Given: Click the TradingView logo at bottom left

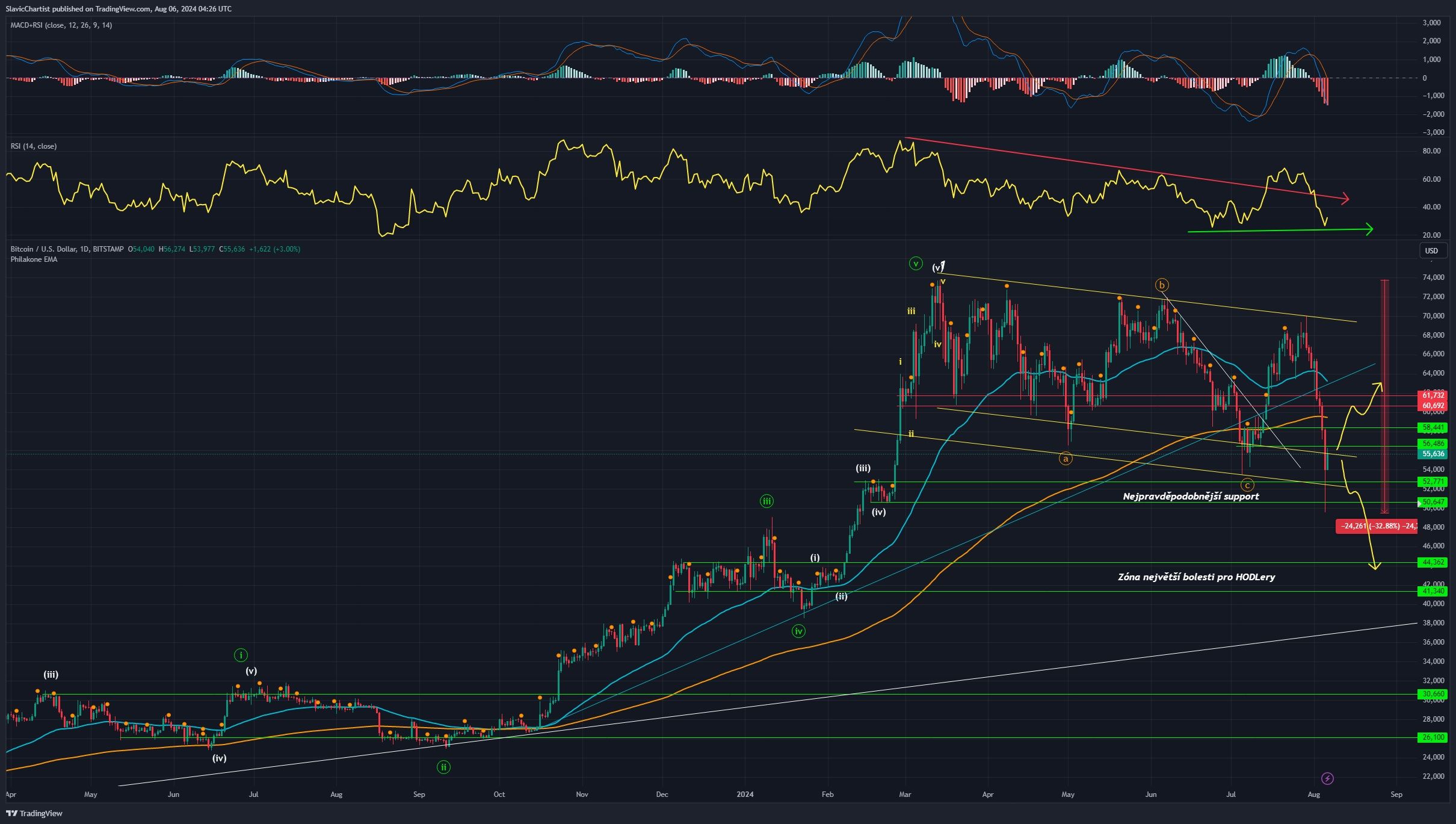Looking at the screenshot, I should pyautogui.click(x=34, y=813).
